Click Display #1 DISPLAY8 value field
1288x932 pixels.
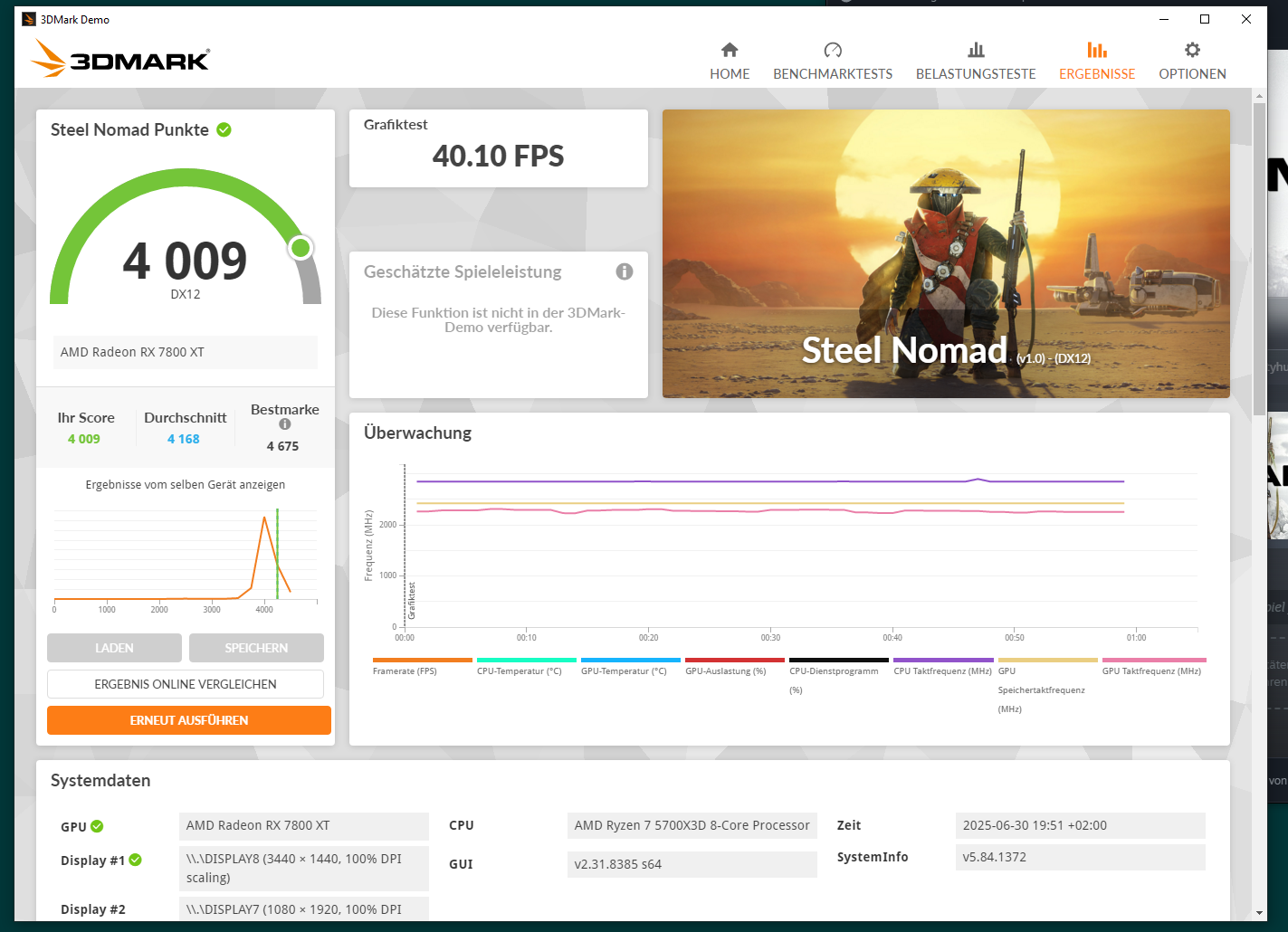(x=303, y=868)
